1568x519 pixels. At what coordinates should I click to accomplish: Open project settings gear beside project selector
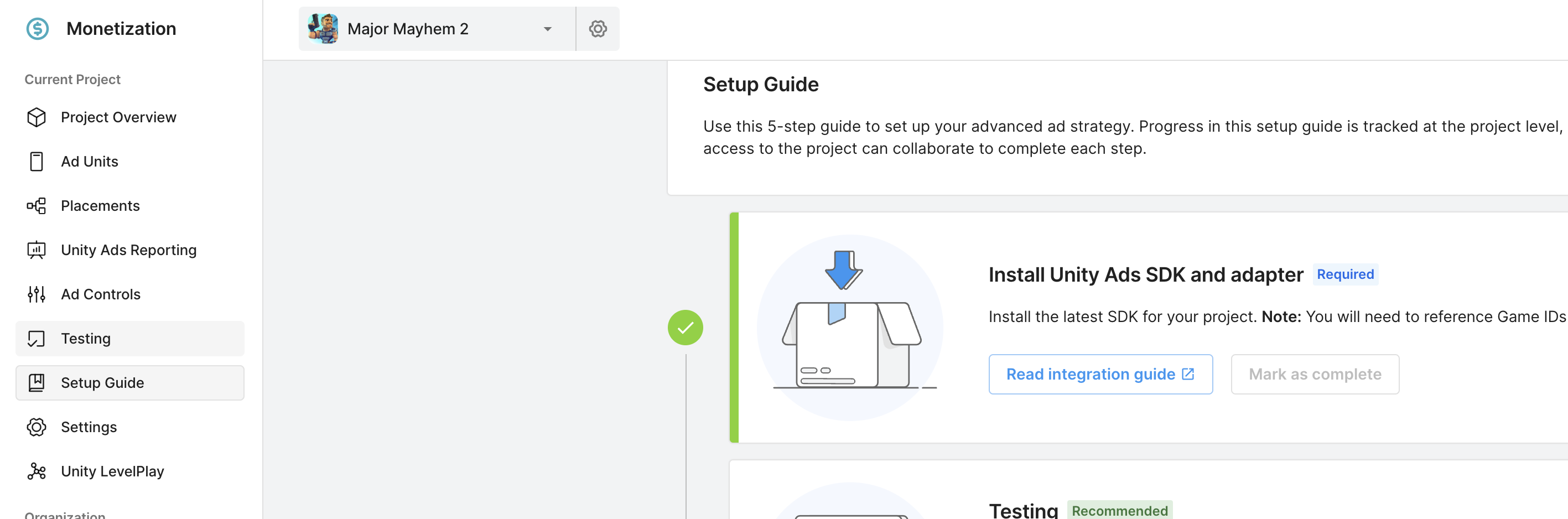[x=598, y=29]
